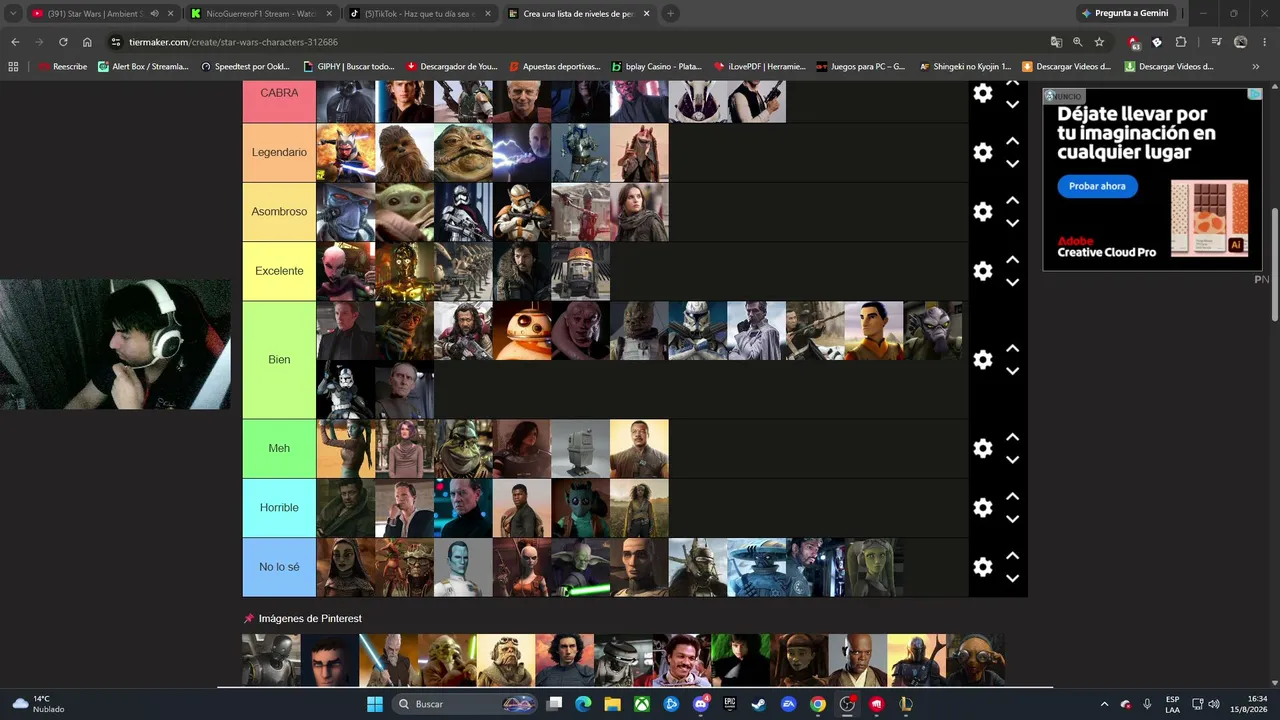
Task: Select the Legendario tier label
Action: point(279,152)
